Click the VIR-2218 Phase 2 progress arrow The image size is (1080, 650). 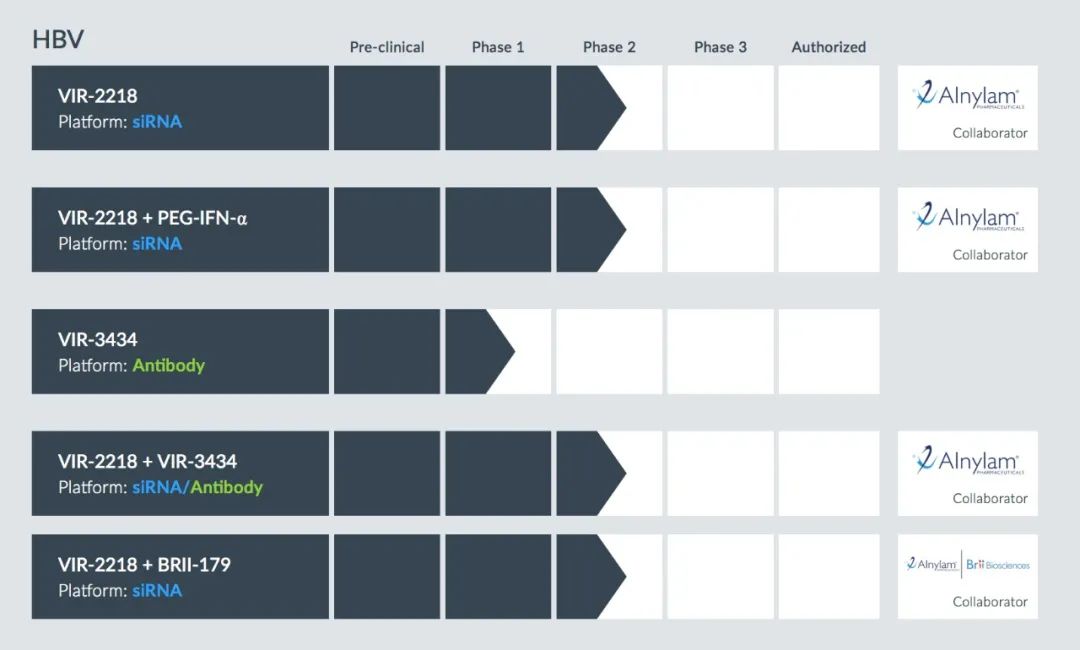(x=592, y=108)
